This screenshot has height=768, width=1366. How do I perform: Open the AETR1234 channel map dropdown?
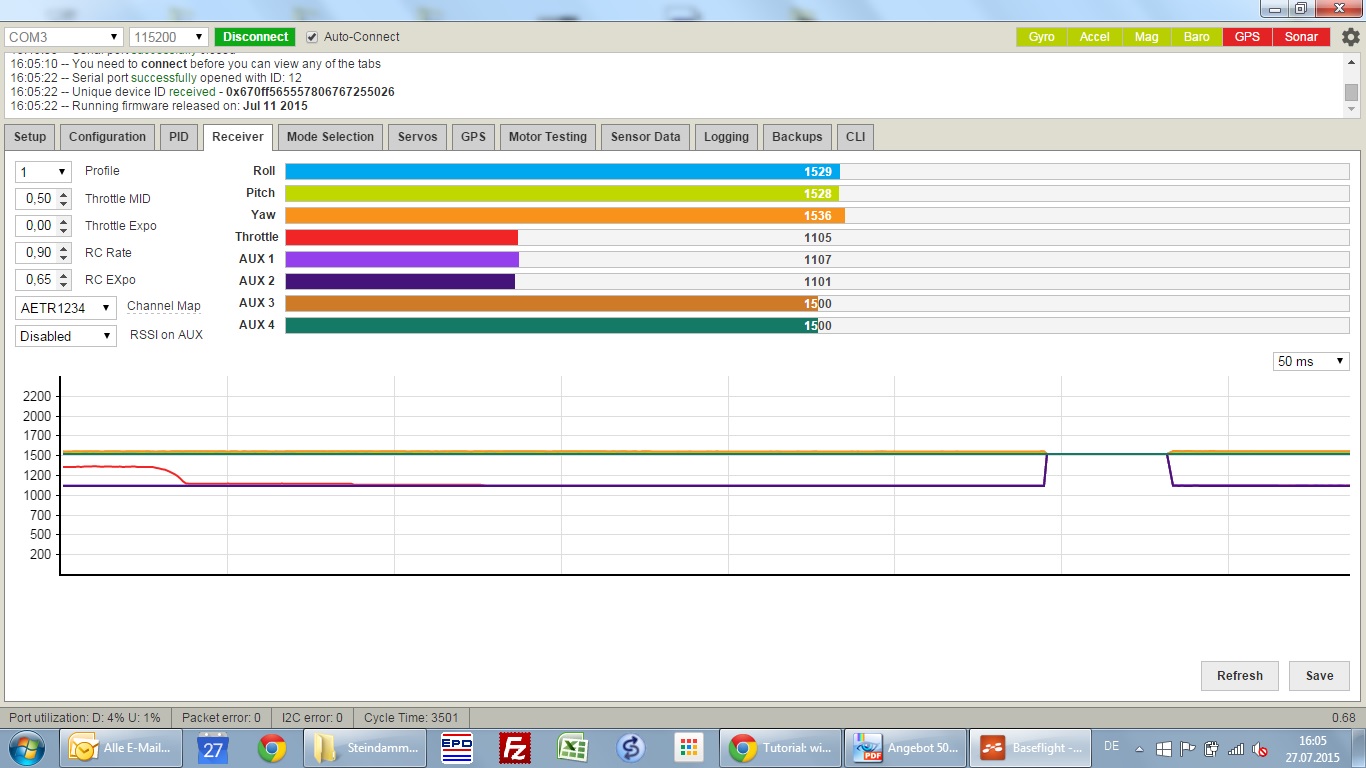pyautogui.click(x=66, y=308)
